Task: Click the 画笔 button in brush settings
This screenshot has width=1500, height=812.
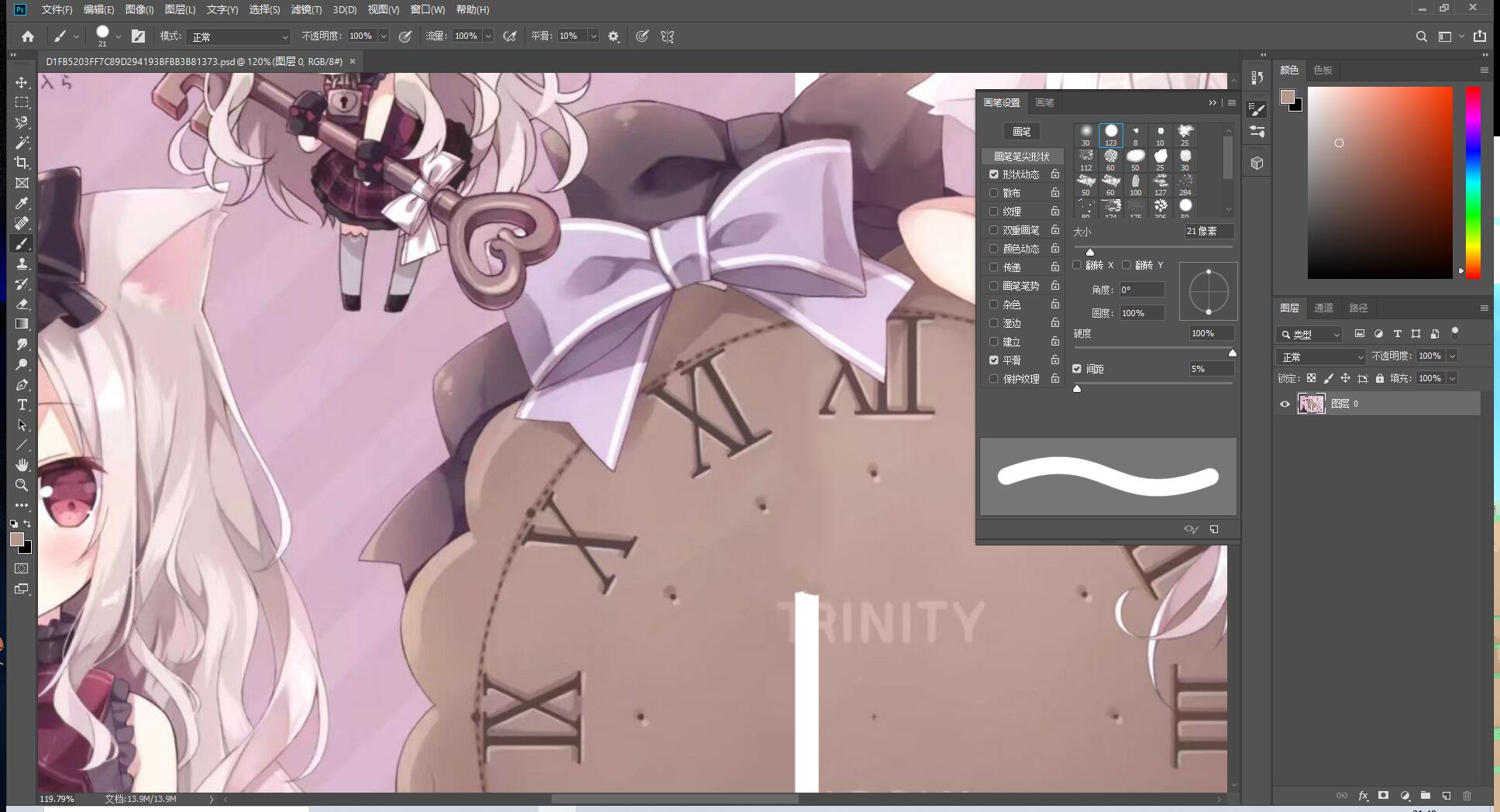Action: click(x=1022, y=132)
